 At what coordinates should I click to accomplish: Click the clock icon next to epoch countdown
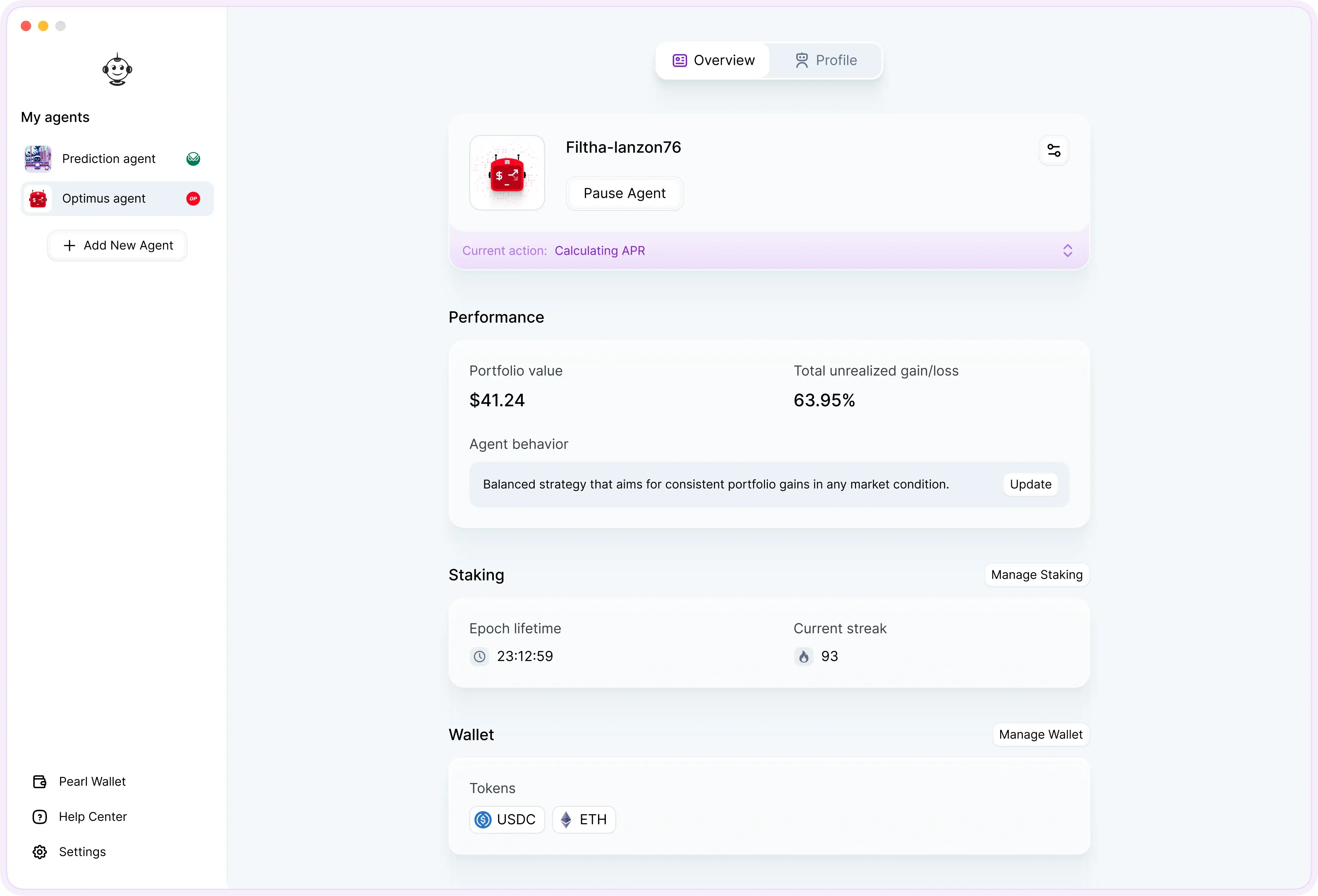(479, 656)
